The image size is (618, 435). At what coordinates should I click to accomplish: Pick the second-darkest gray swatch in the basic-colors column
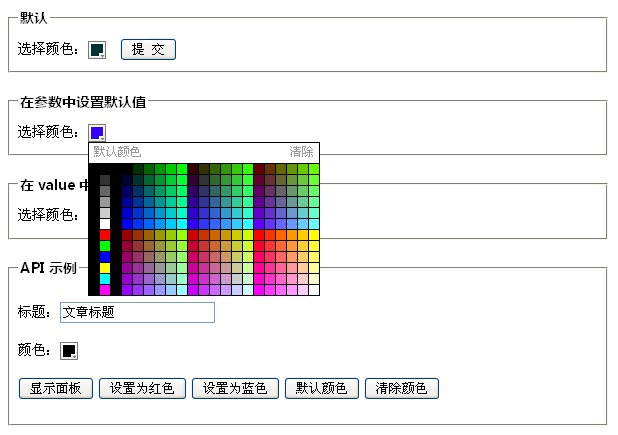105,191
